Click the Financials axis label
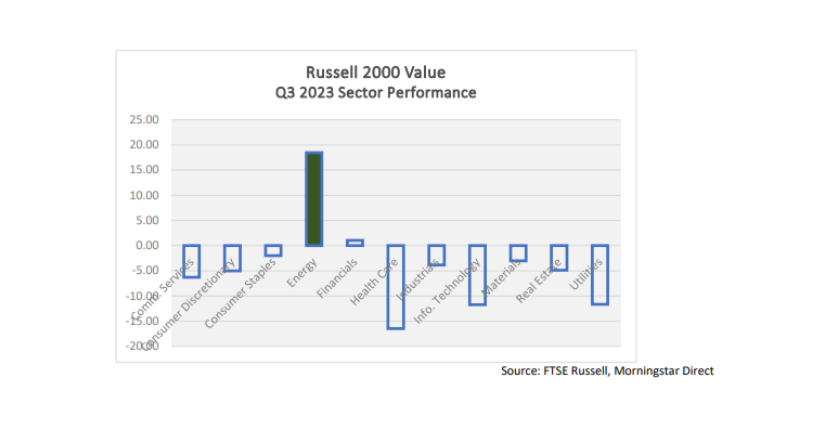The height and width of the screenshot is (430, 830). (337, 279)
